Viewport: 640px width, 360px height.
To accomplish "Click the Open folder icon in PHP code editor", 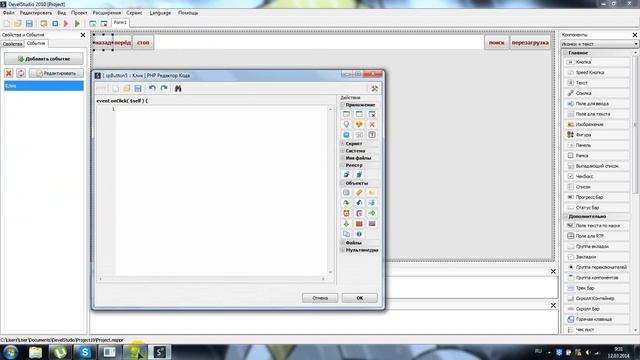I will pos(127,88).
